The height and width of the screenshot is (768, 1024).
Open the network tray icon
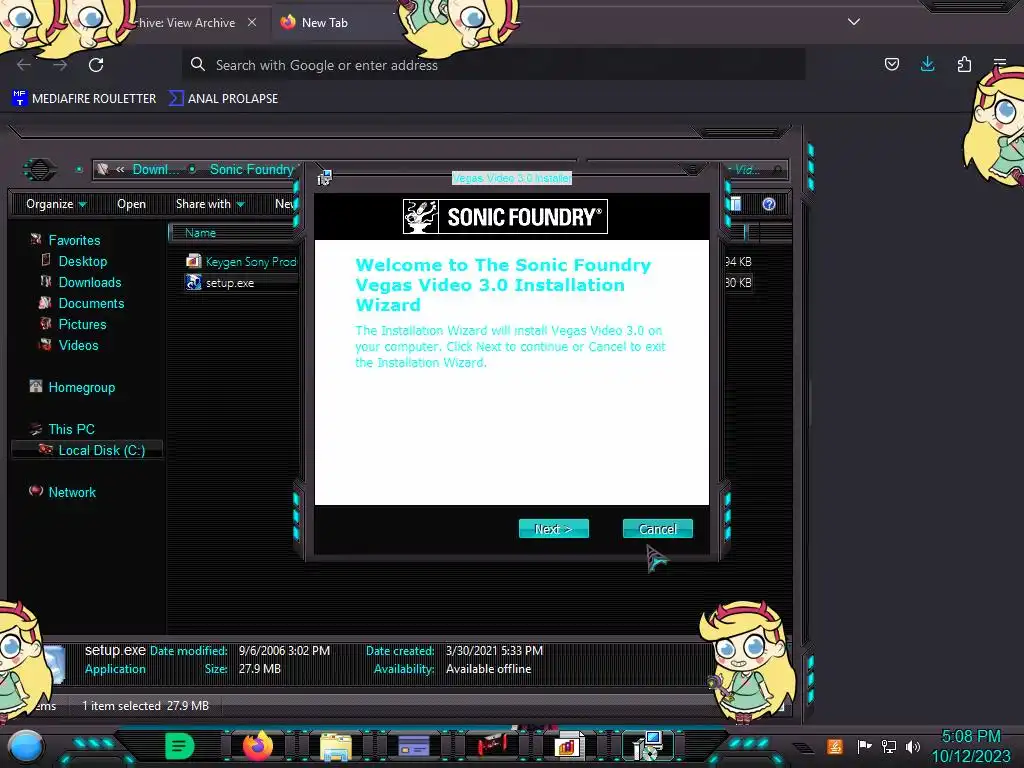[x=889, y=746]
